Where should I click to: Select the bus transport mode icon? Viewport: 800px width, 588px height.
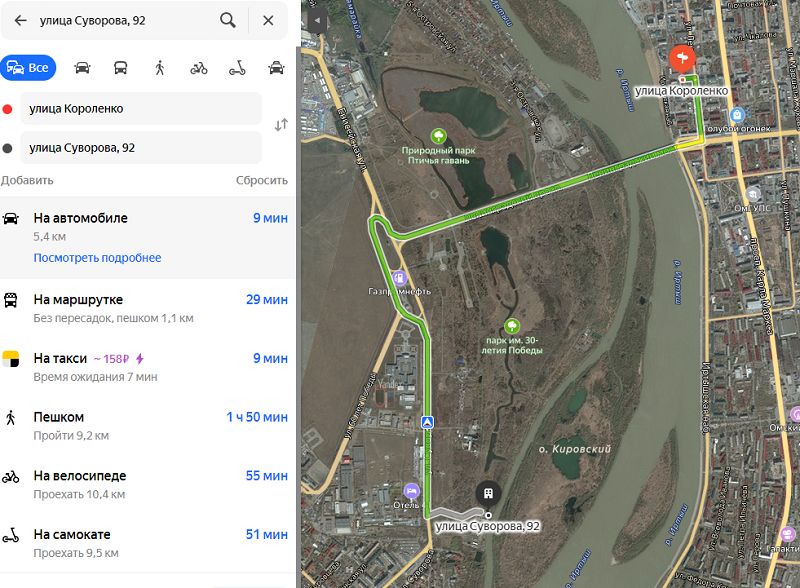coord(120,67)
